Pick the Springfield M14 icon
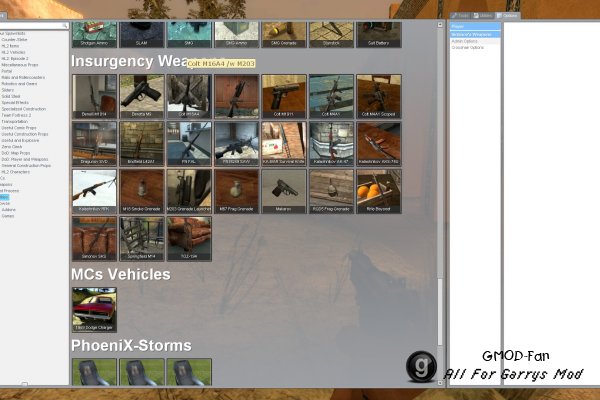Screen dimensions: 600x400 pos(142,239)
